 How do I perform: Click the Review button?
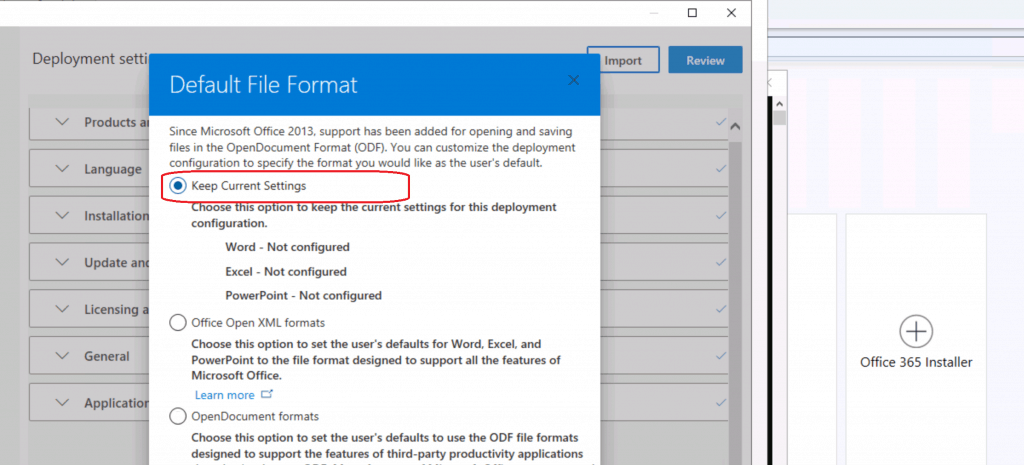[x=705, y=60]
